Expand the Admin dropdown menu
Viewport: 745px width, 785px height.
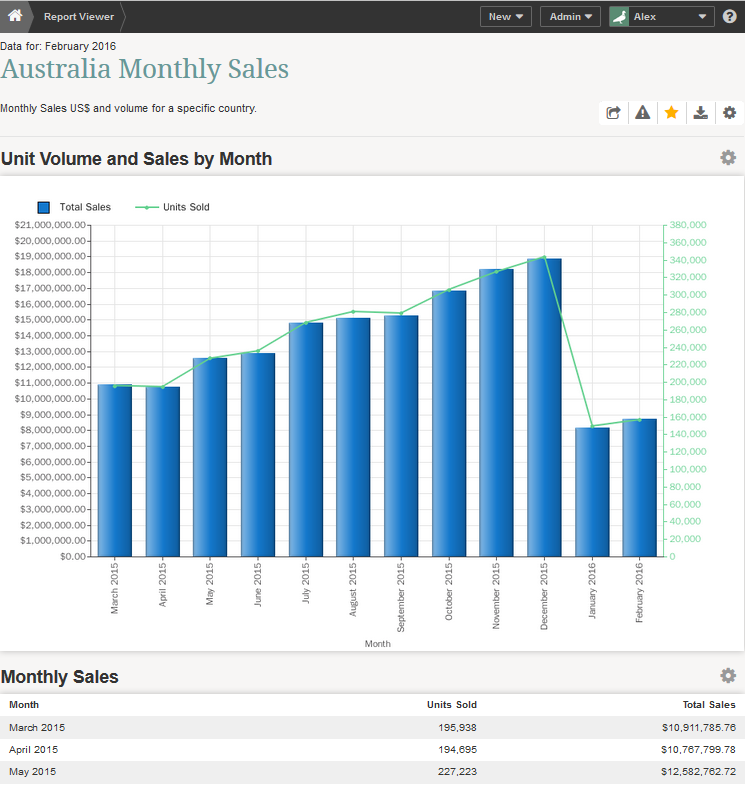570,17
